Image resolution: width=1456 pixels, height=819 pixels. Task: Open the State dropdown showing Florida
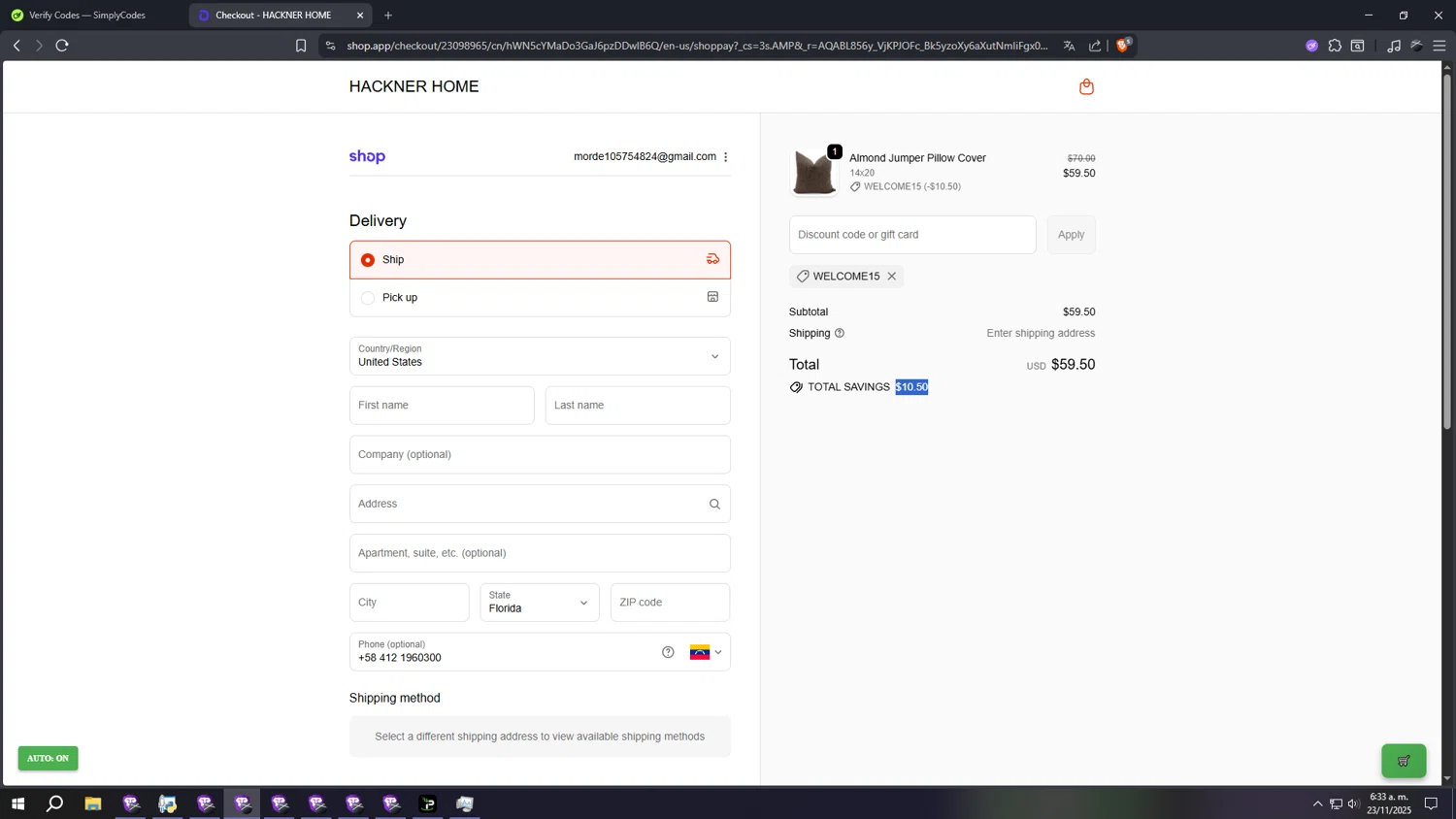540,603
